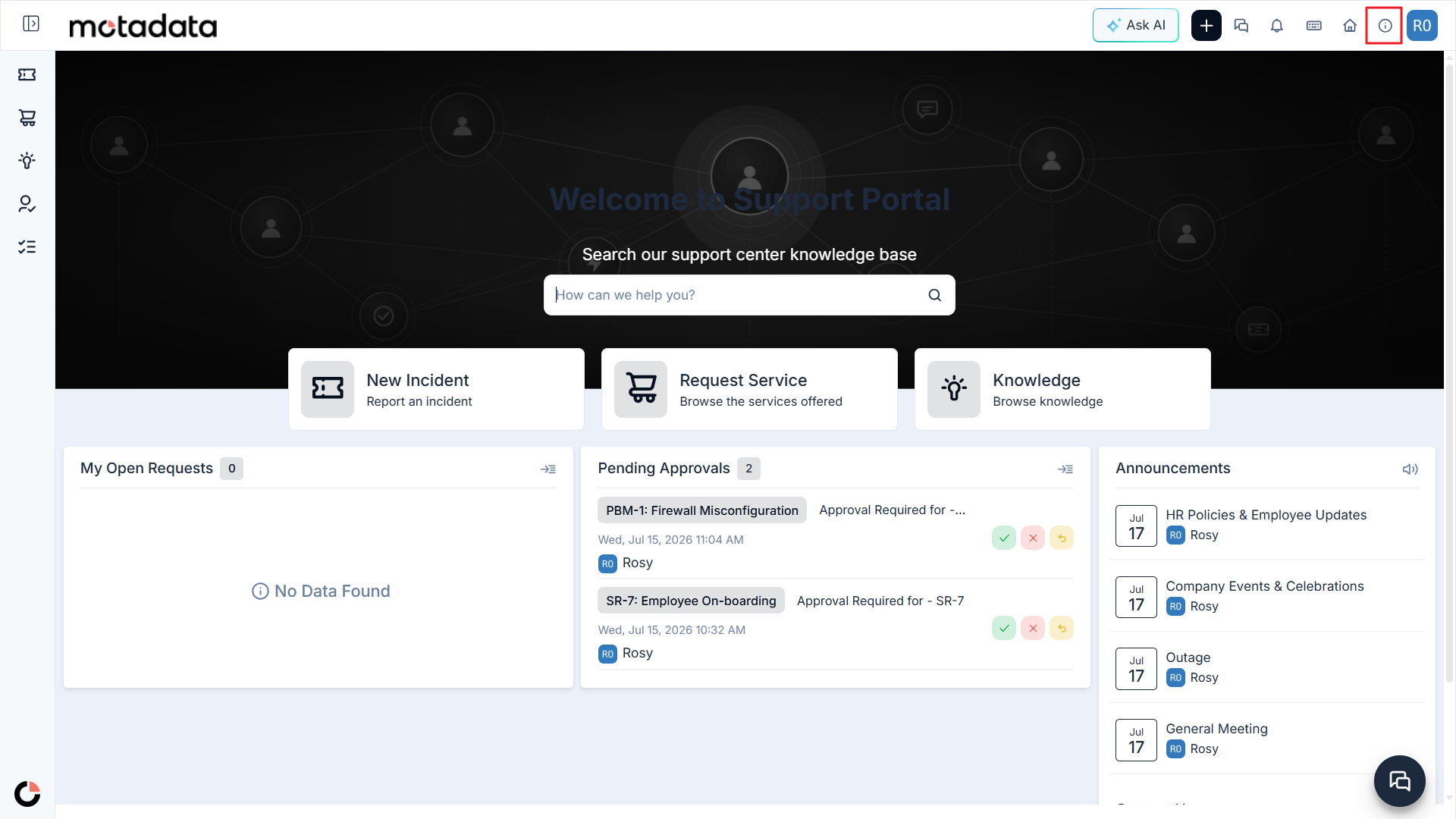Click the My Open Requests count badge 0
The image size is (1456, 819).
(x=231, y=469)
